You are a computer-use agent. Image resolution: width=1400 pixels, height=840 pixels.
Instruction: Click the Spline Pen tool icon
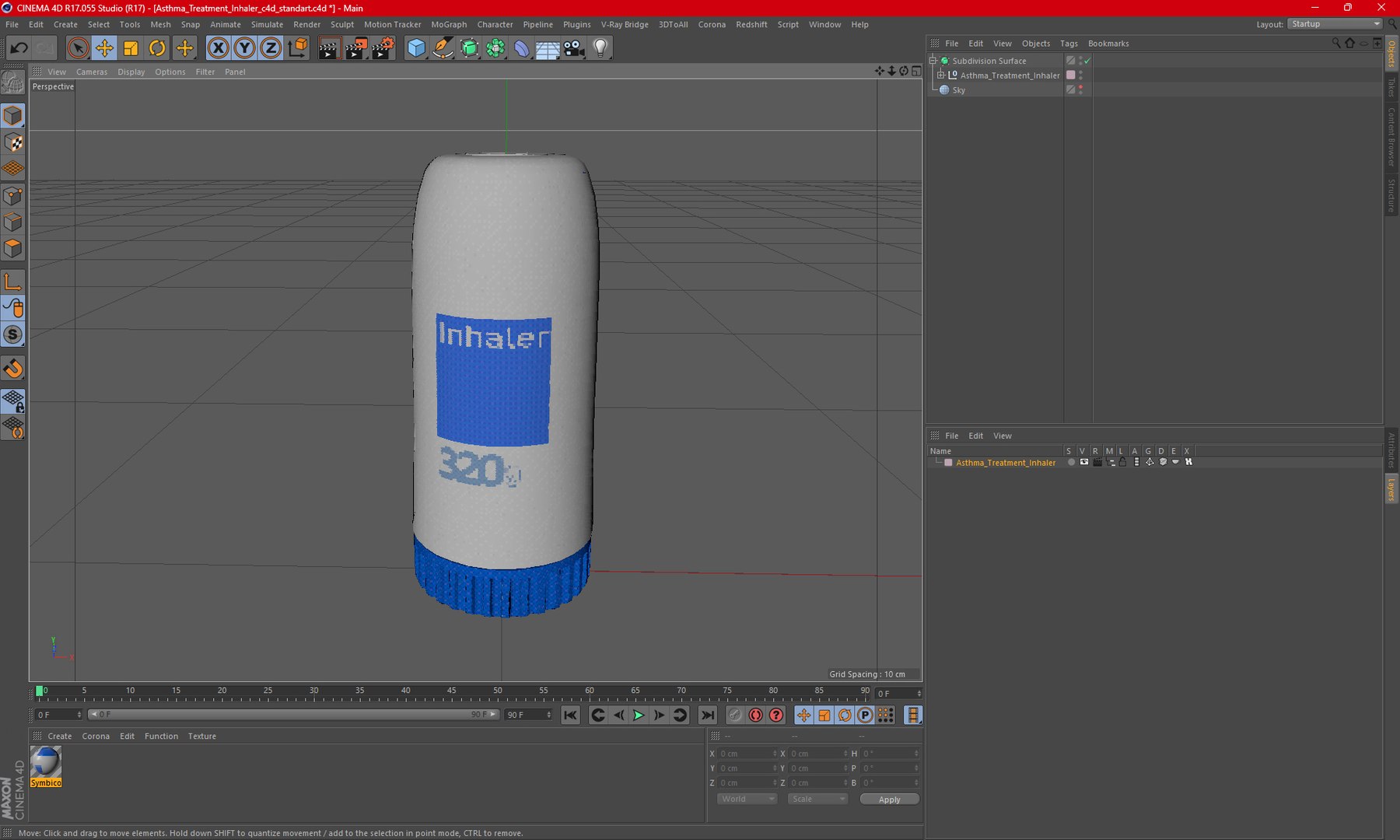(x=443, y=48)
